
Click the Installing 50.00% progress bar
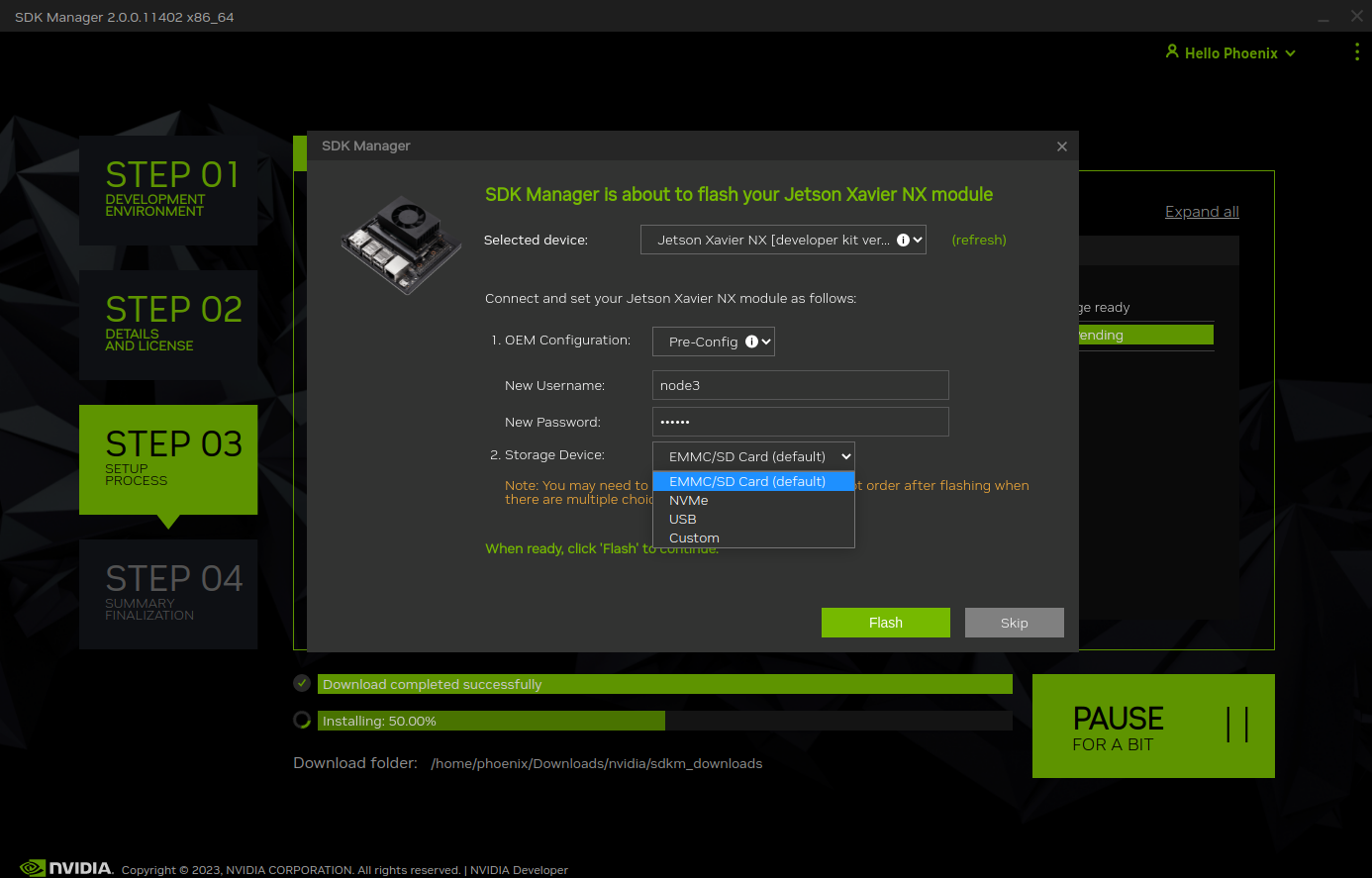click(x=664, y=721)
